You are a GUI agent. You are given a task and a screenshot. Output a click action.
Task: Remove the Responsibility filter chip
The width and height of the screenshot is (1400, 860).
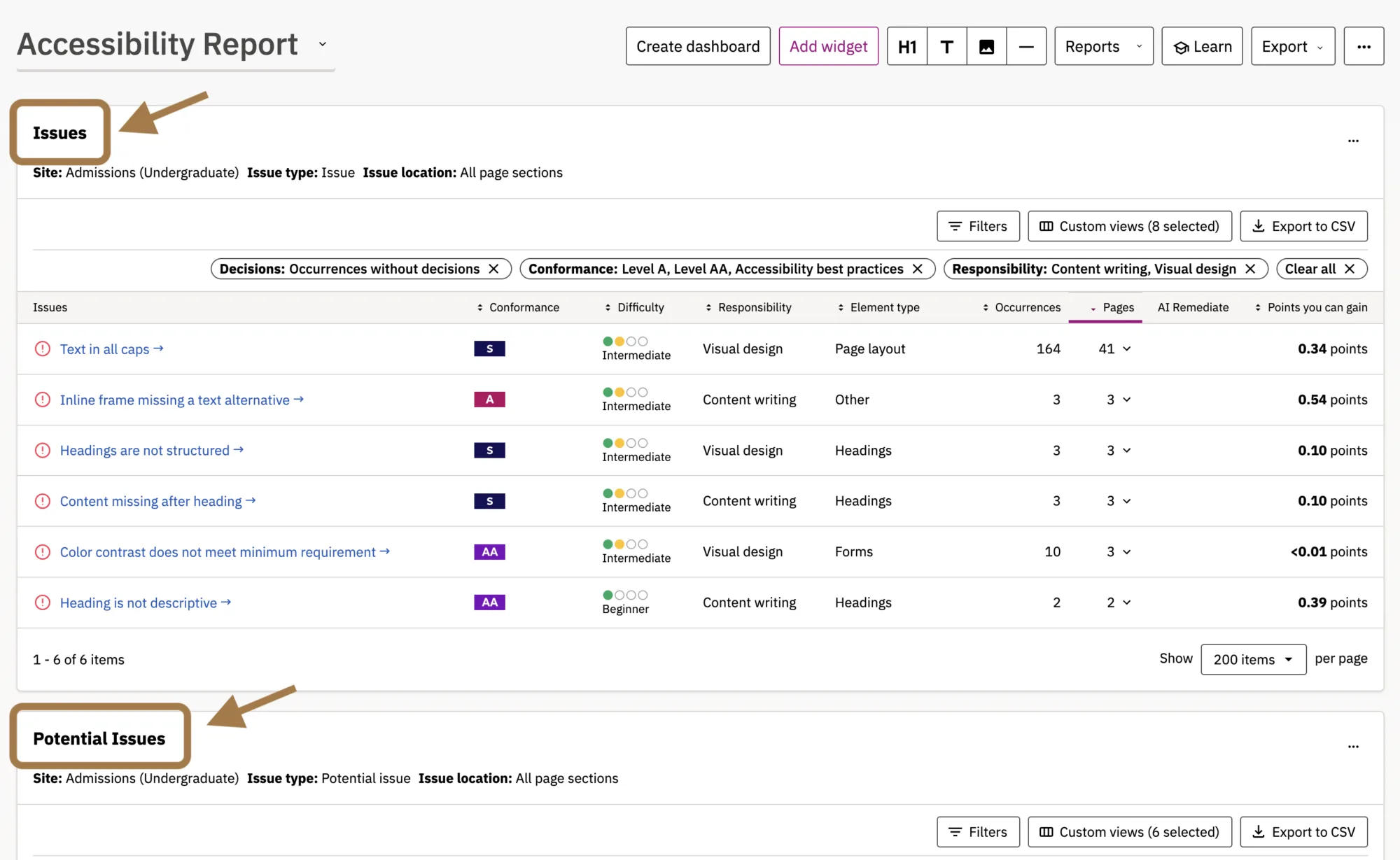point(1250,269)
